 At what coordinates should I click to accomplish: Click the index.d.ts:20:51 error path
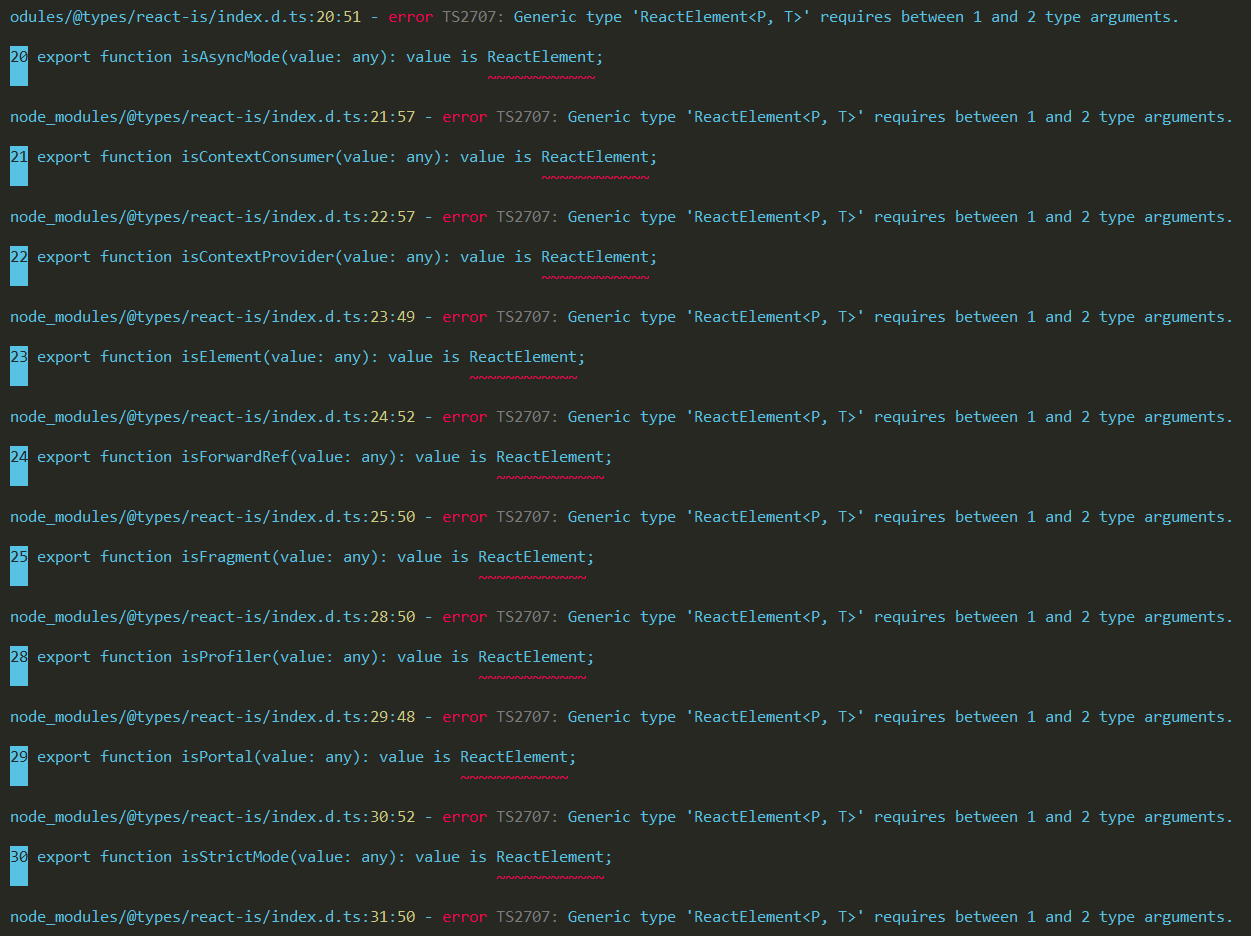[185, 17]
